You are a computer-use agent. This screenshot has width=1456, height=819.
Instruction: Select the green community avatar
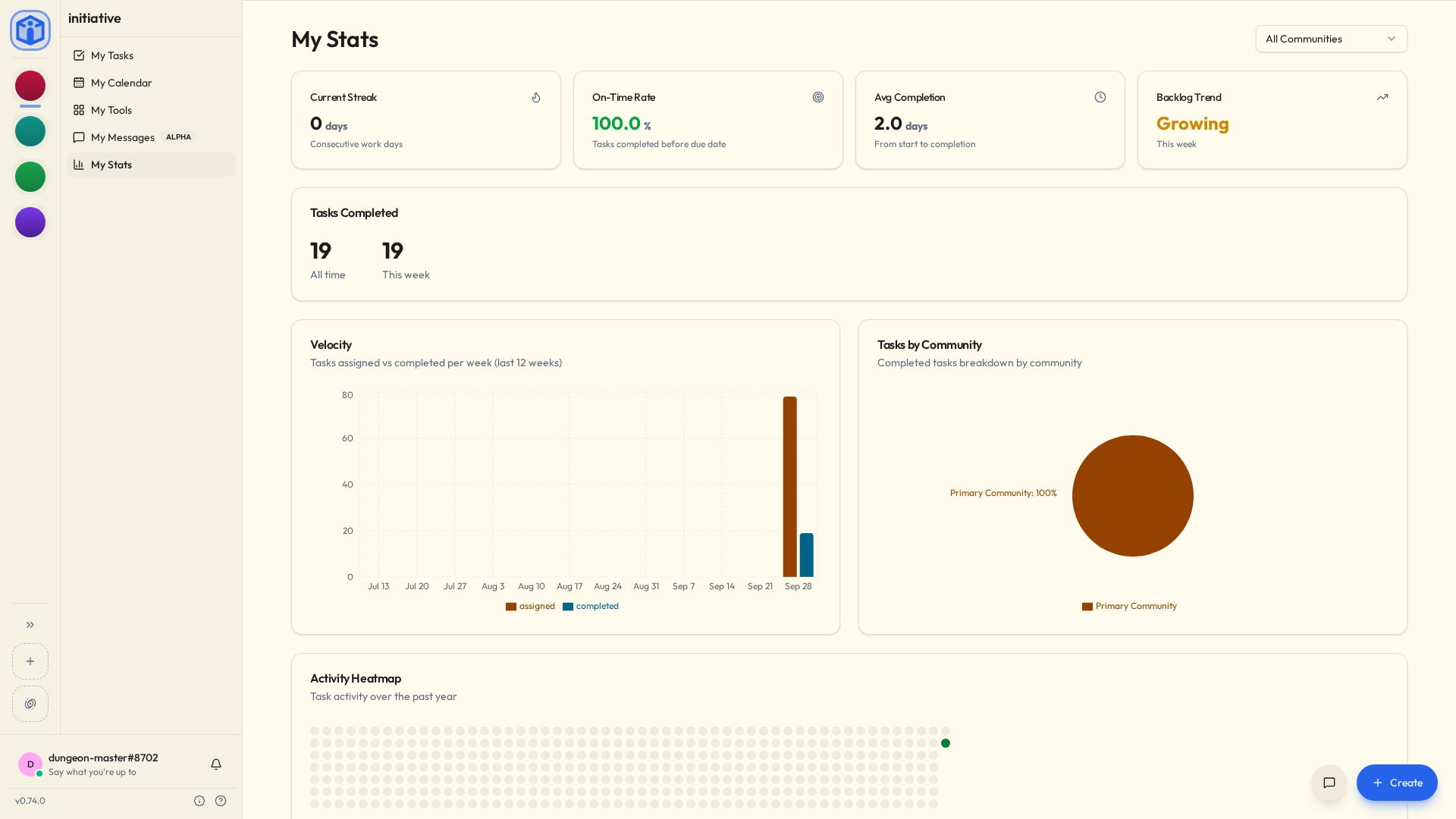coord(30,177)
